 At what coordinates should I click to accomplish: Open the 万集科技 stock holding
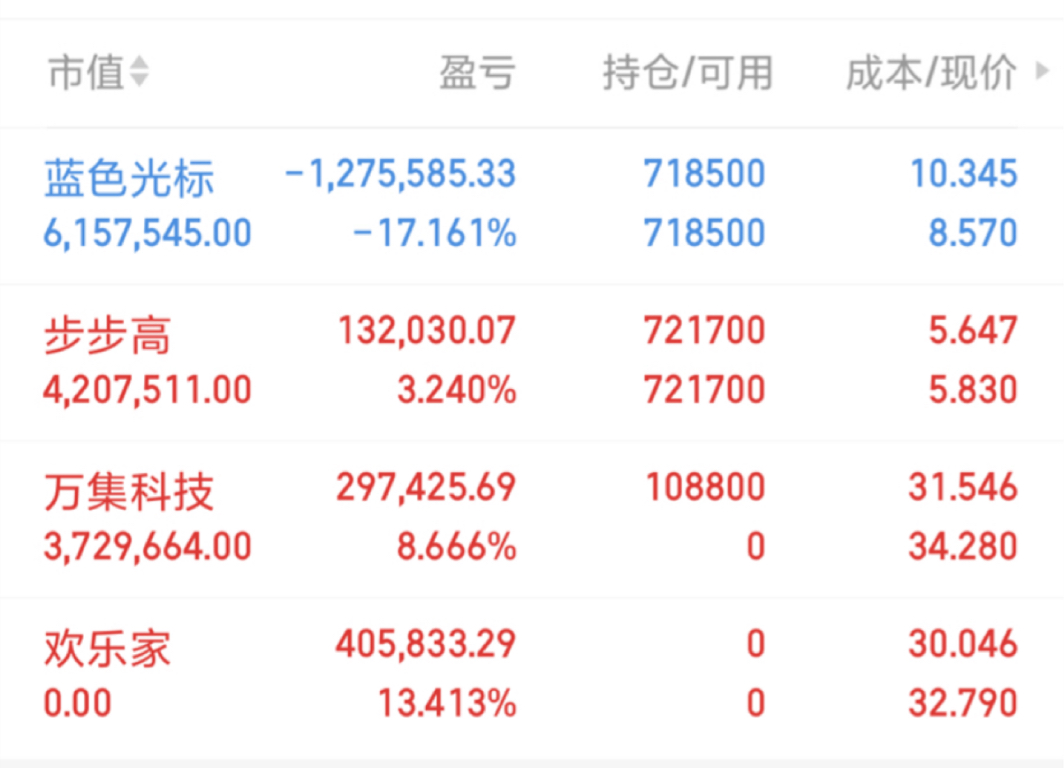pyautogui.click(x=129, y=492)
